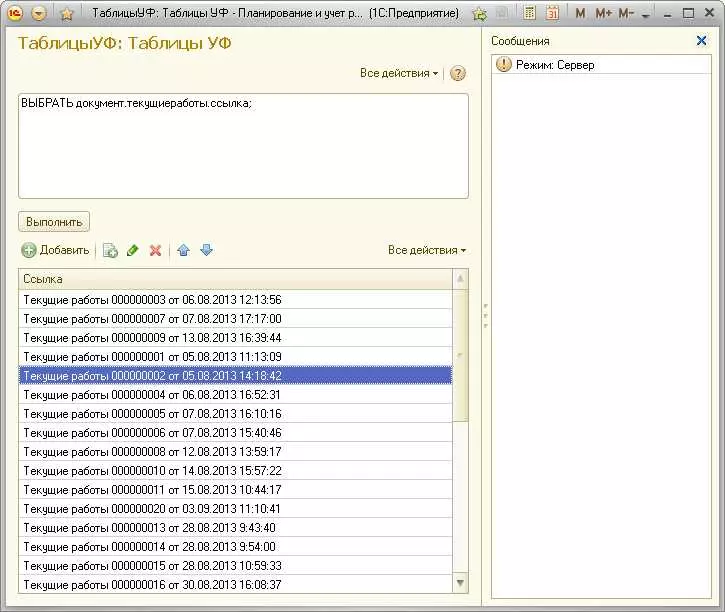Viewport: 725px width, 612px height.
Task: Close the Сообщения panel
Action: (x=701, y=41)
